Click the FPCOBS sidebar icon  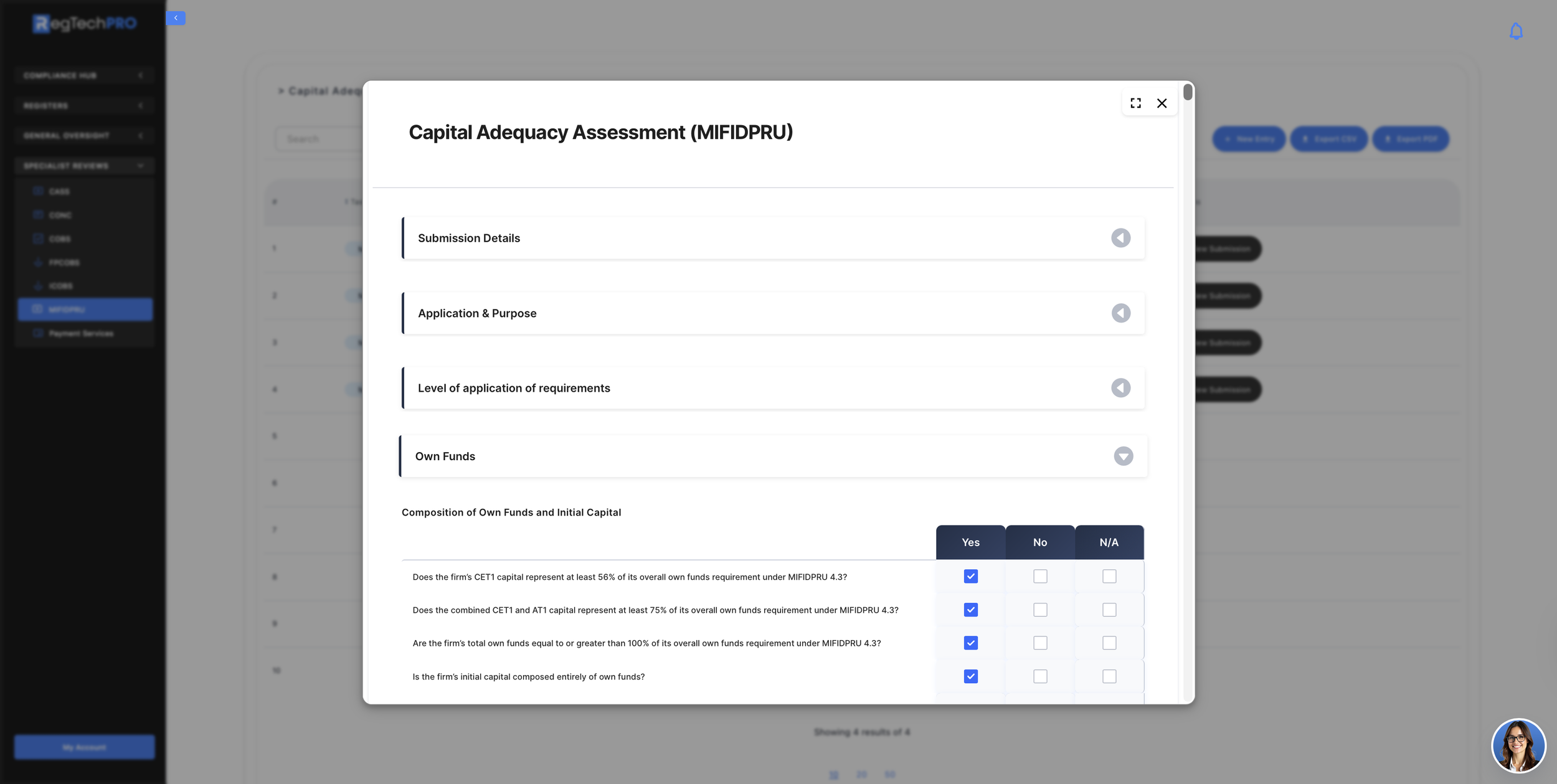38,262
